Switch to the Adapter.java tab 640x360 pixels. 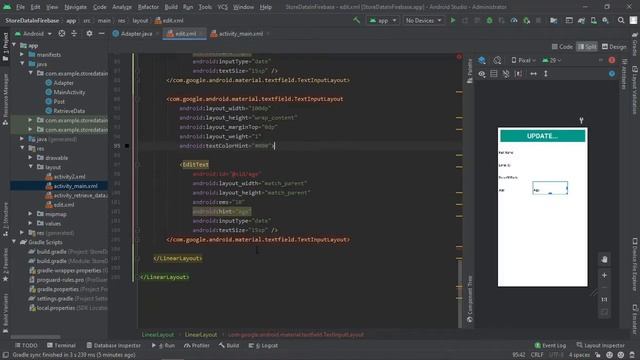(x=136, y=34)
